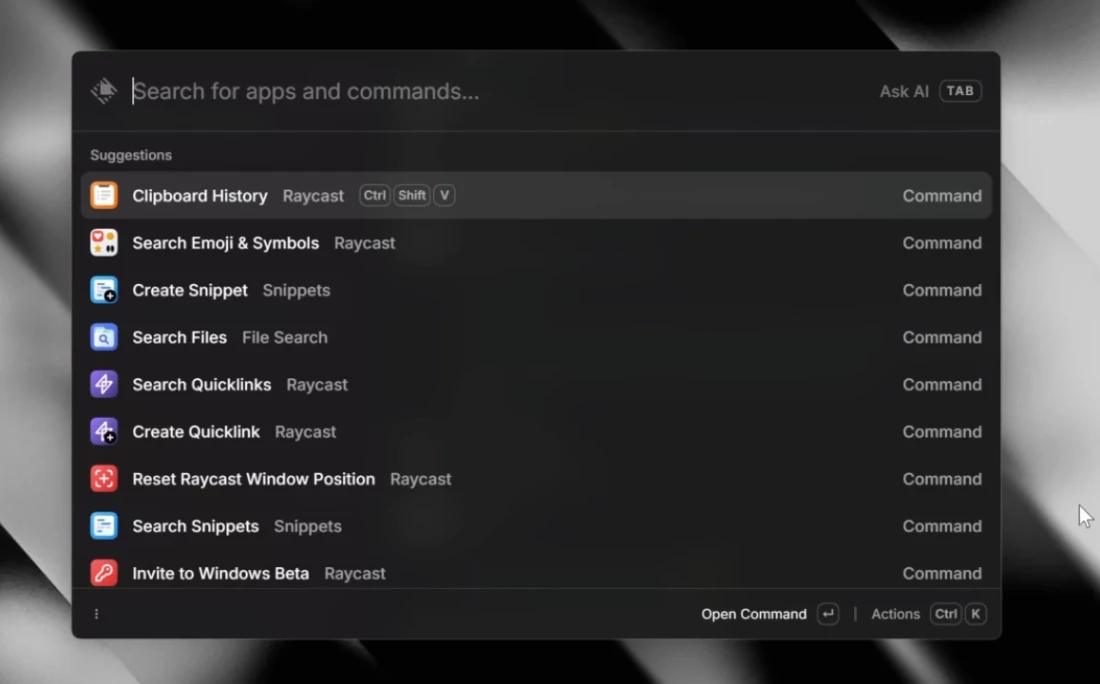
Task: Click the Search Snippets icon
Action: (104, 526)
